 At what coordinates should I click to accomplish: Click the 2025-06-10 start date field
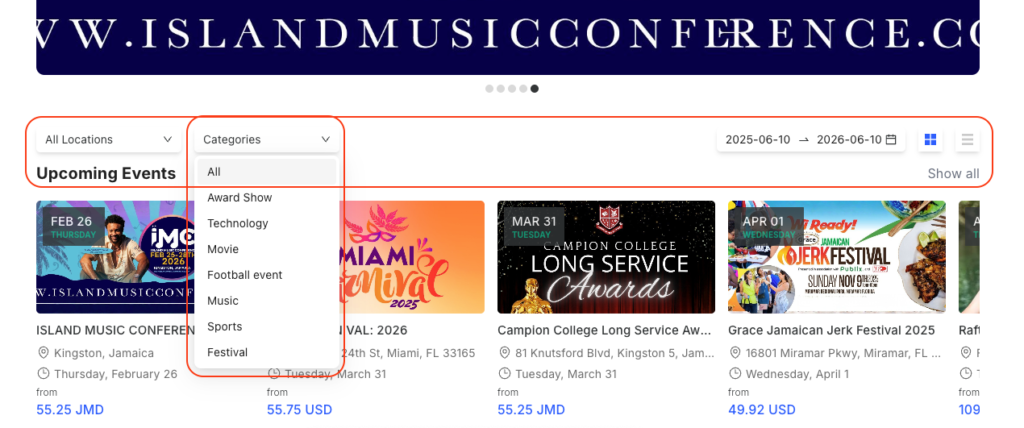pos(758,140)
